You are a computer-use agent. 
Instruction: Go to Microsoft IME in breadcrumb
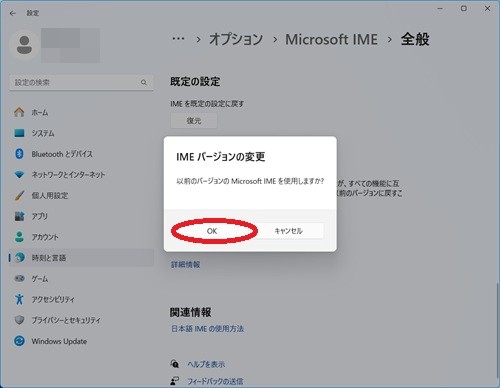[x=331, y=39]
